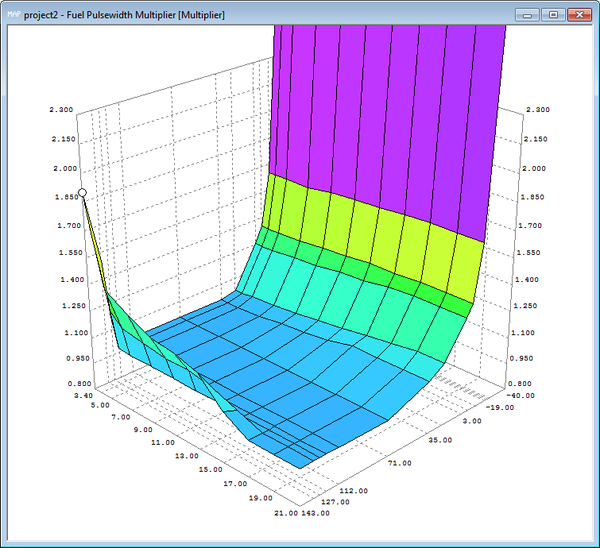This screenshot has width=600, height=548.
Task: Click bottom-left axis label 19.00
Action: (261, 498)
